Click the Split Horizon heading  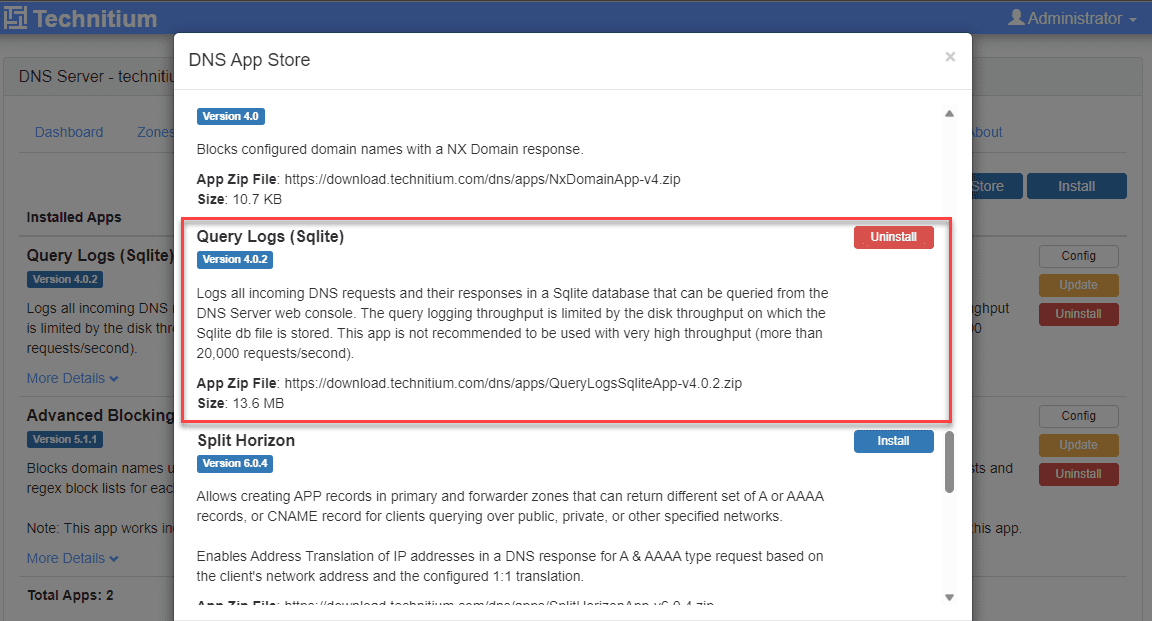pos(246,440)
